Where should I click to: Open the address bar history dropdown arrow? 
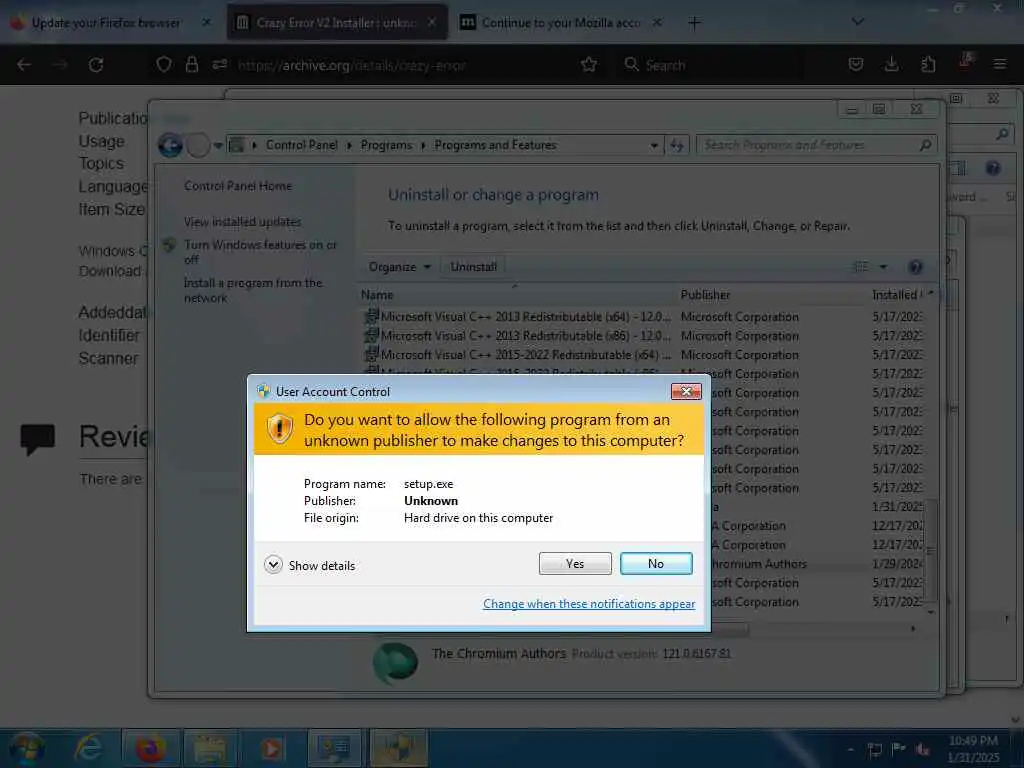(654, 146)
